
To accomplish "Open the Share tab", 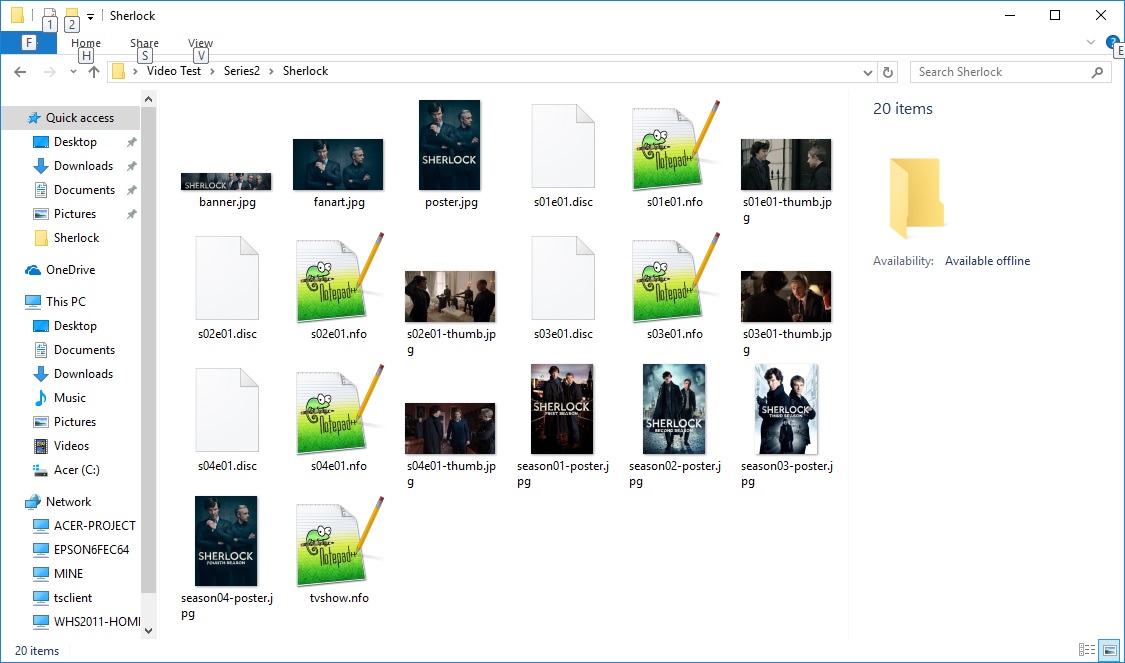I will pos(144,43).
